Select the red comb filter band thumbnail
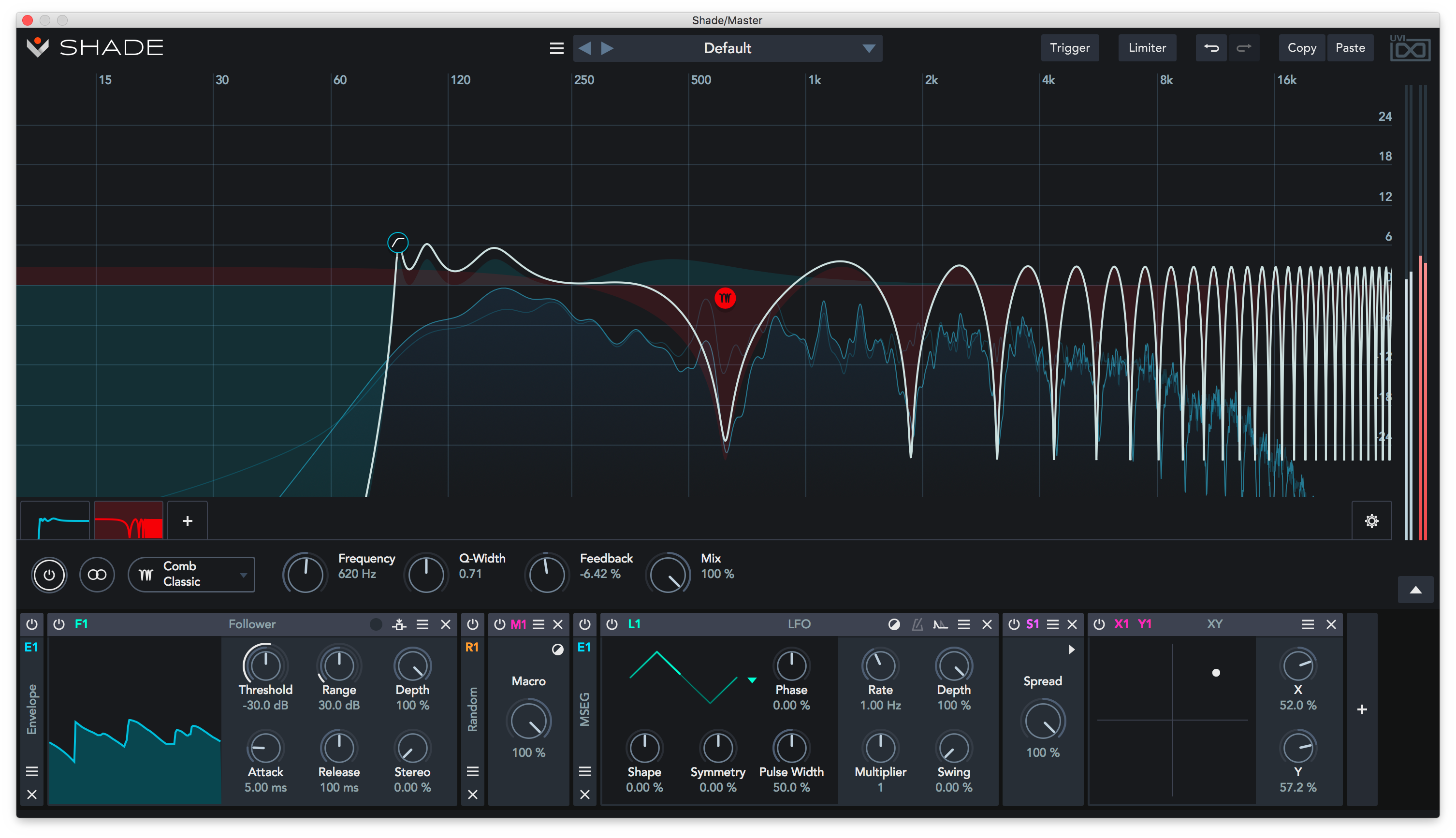This screenshot has width=1456, height=838. tap(129, 521)
